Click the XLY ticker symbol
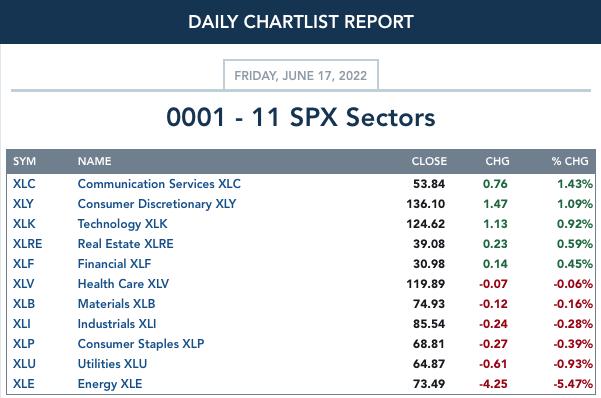The height and width of the screenshot is (398, 601). (23, 204)
